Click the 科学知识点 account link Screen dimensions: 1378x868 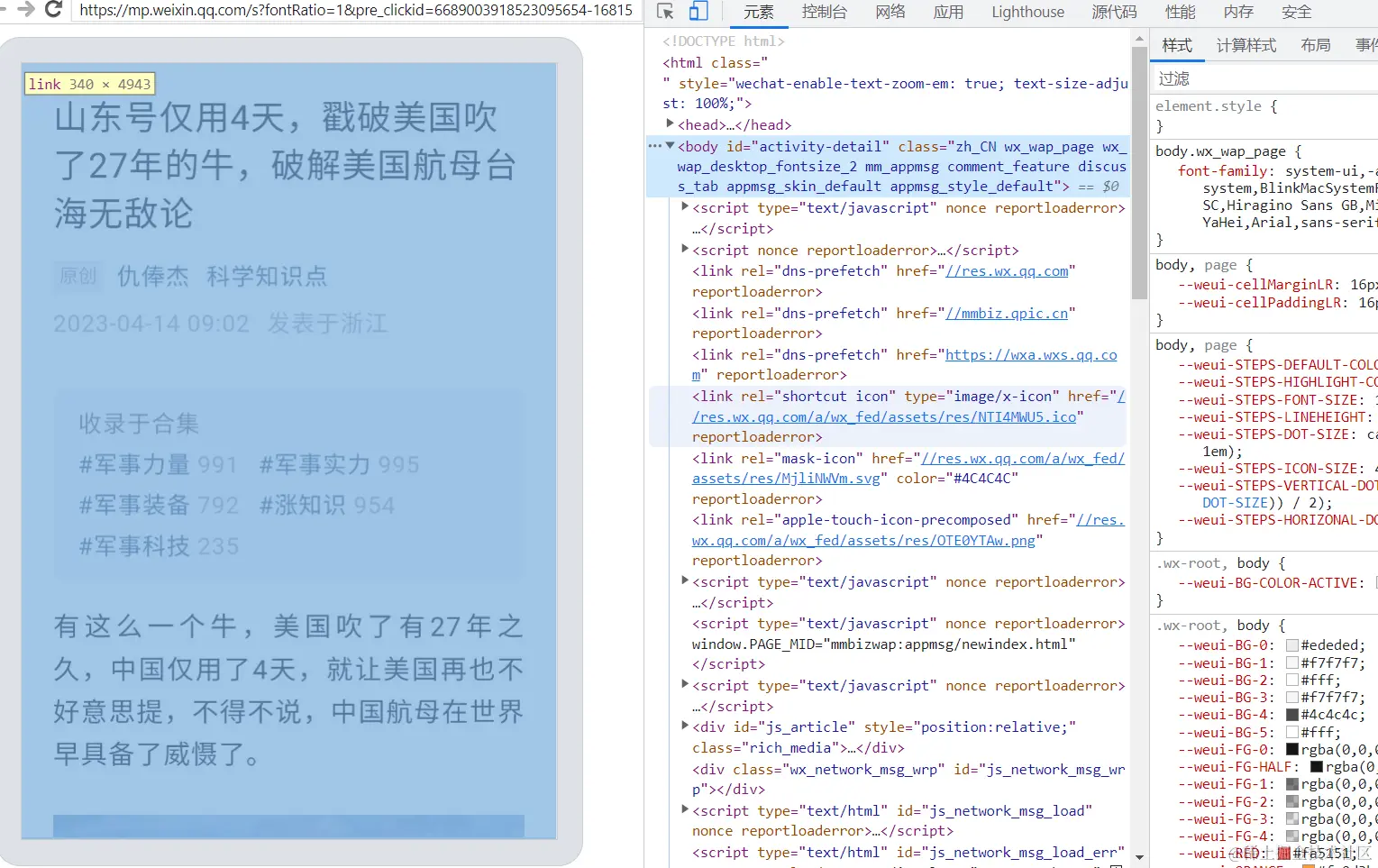tap(267, 277)
